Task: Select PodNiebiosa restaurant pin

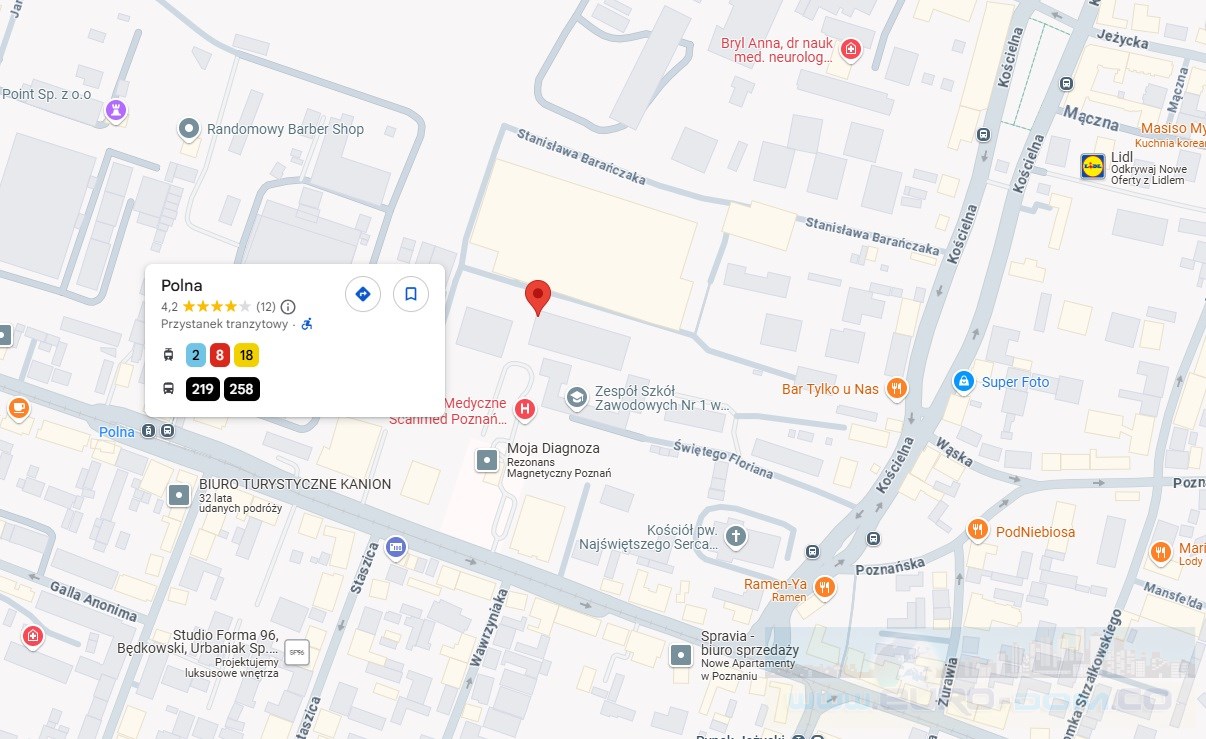Action: pyautogui.click(x=978, y=530)
